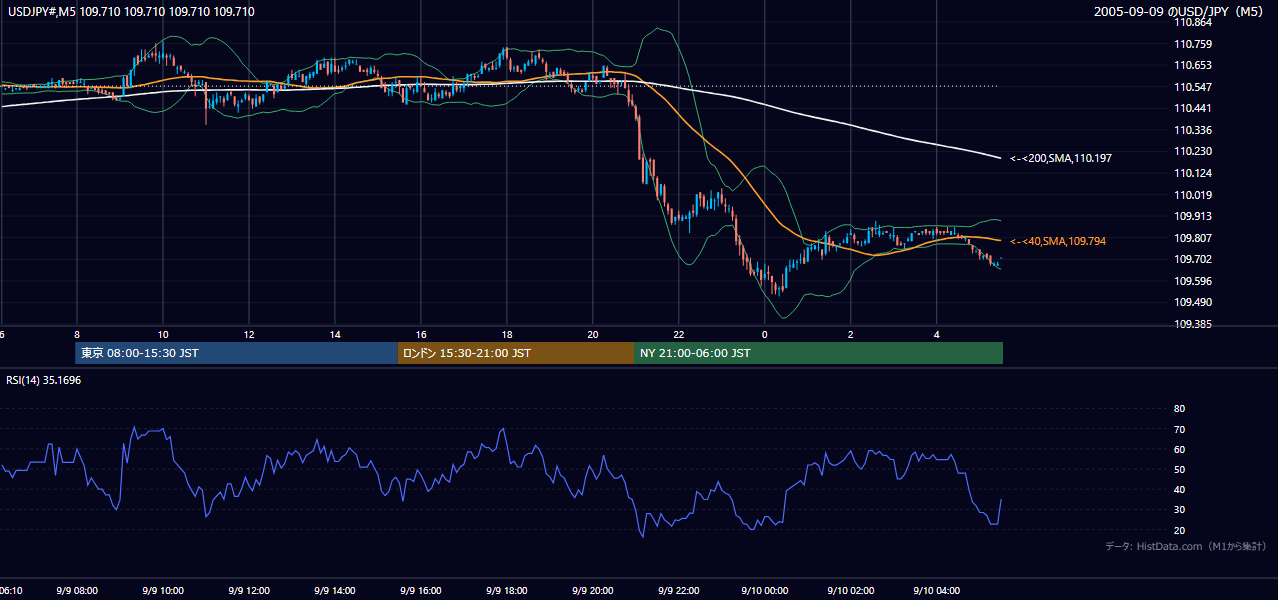Click the RSI scale value 30
The height and width of the screenshot is (600, 1278).
[1179, 510]
